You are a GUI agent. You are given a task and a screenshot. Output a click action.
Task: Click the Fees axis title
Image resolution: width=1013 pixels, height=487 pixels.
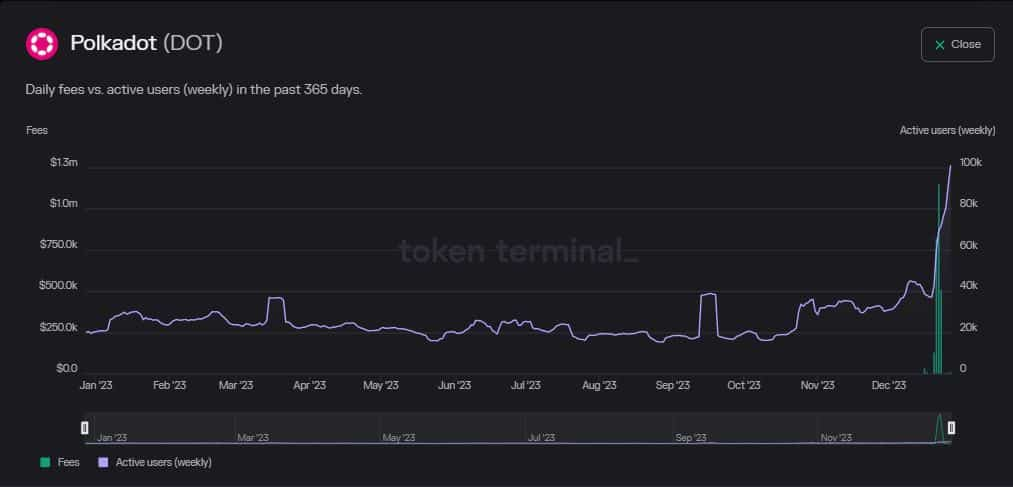click(x=37, y=130)
